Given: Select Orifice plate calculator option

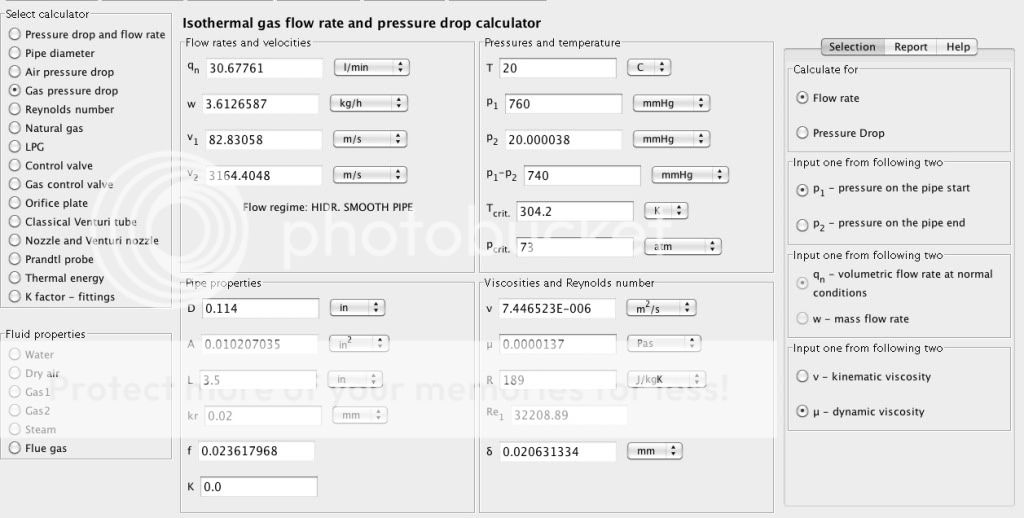Looking at the screenshot, I should [15, 203].
